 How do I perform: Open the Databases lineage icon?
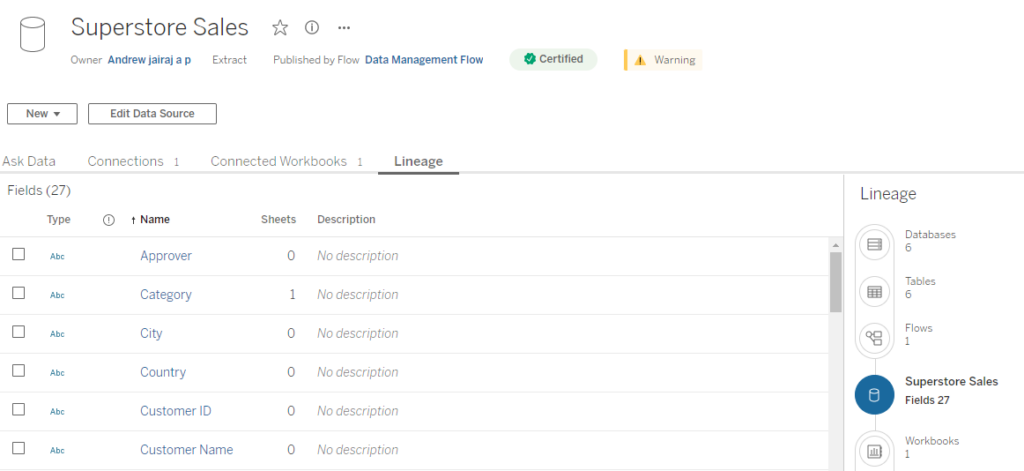coord(874,245)
